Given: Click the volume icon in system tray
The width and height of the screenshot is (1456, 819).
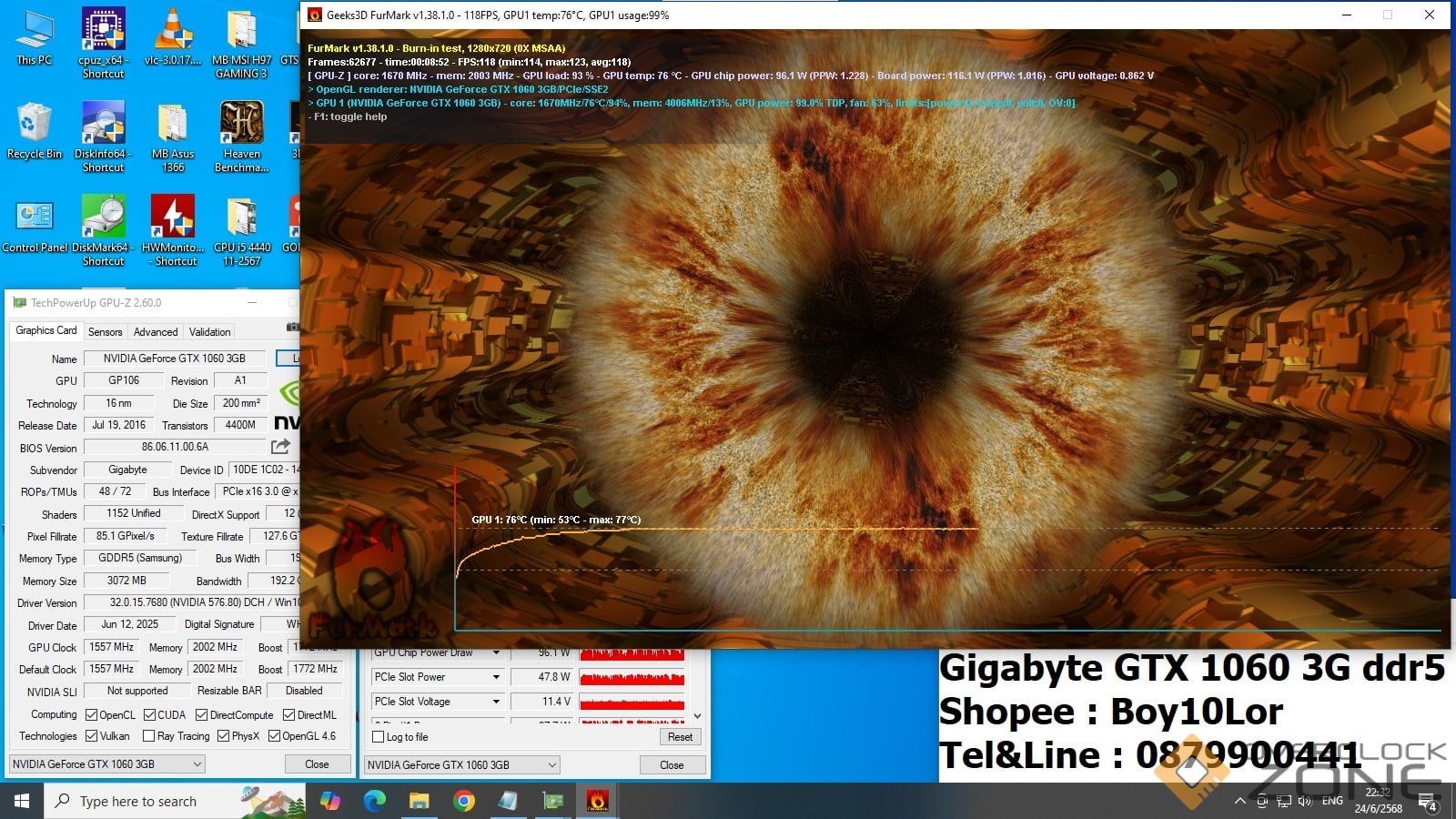Looking at the screenshot, I should click(x=1305, y=801).
